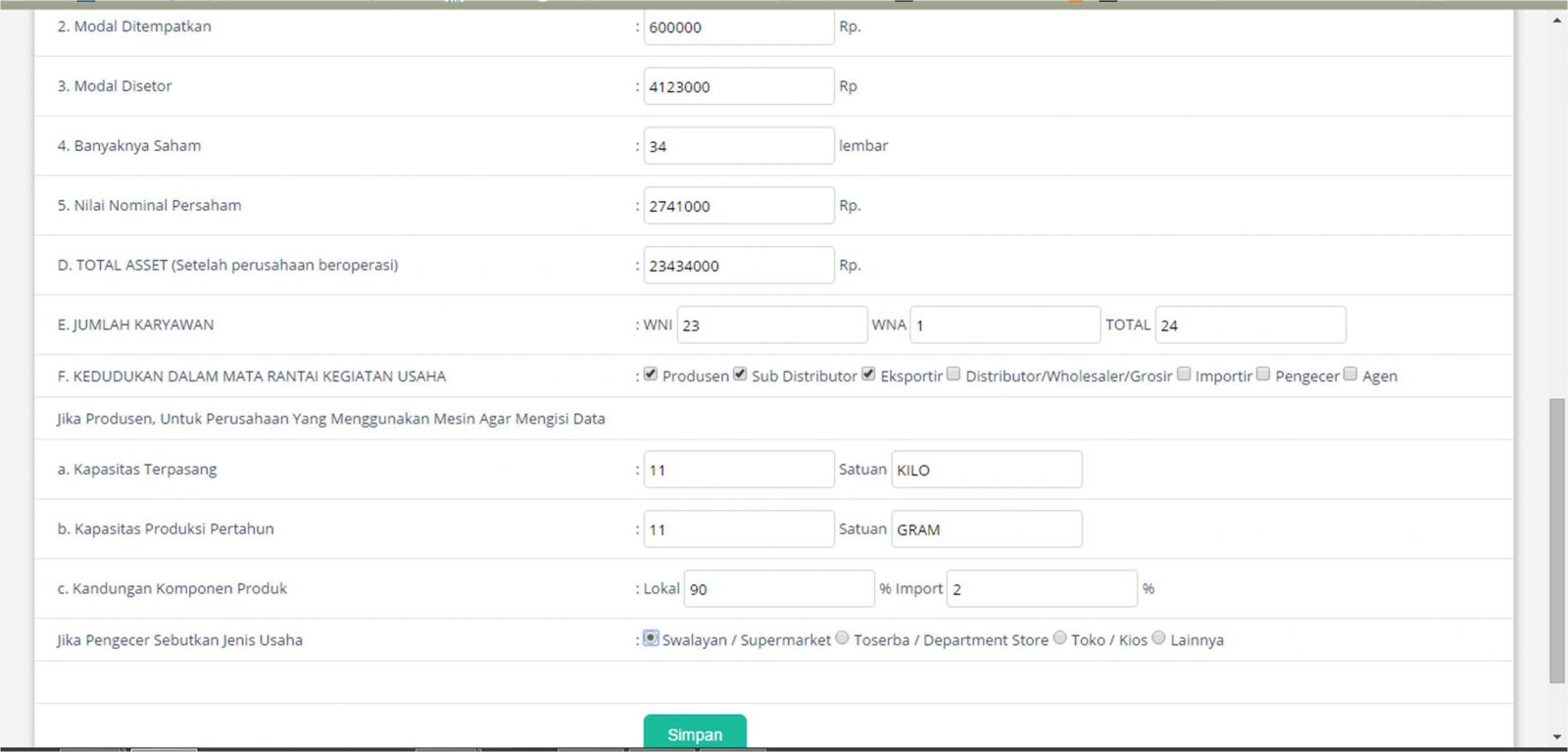Focus the Kapasitas Terpasang Satuan field showing KILO
1568x752 pixels.
point(986,470)
